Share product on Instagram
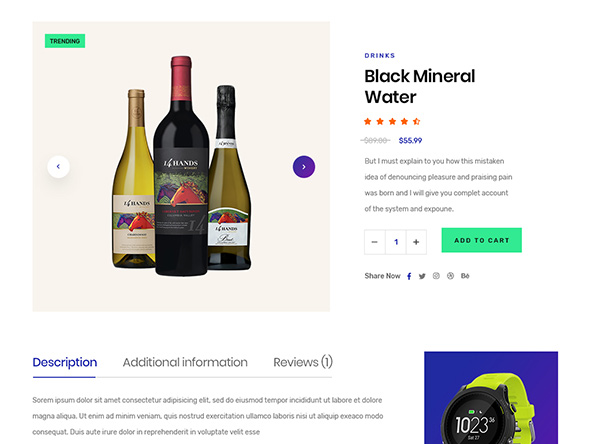600x444 pixels. [436, 276]
